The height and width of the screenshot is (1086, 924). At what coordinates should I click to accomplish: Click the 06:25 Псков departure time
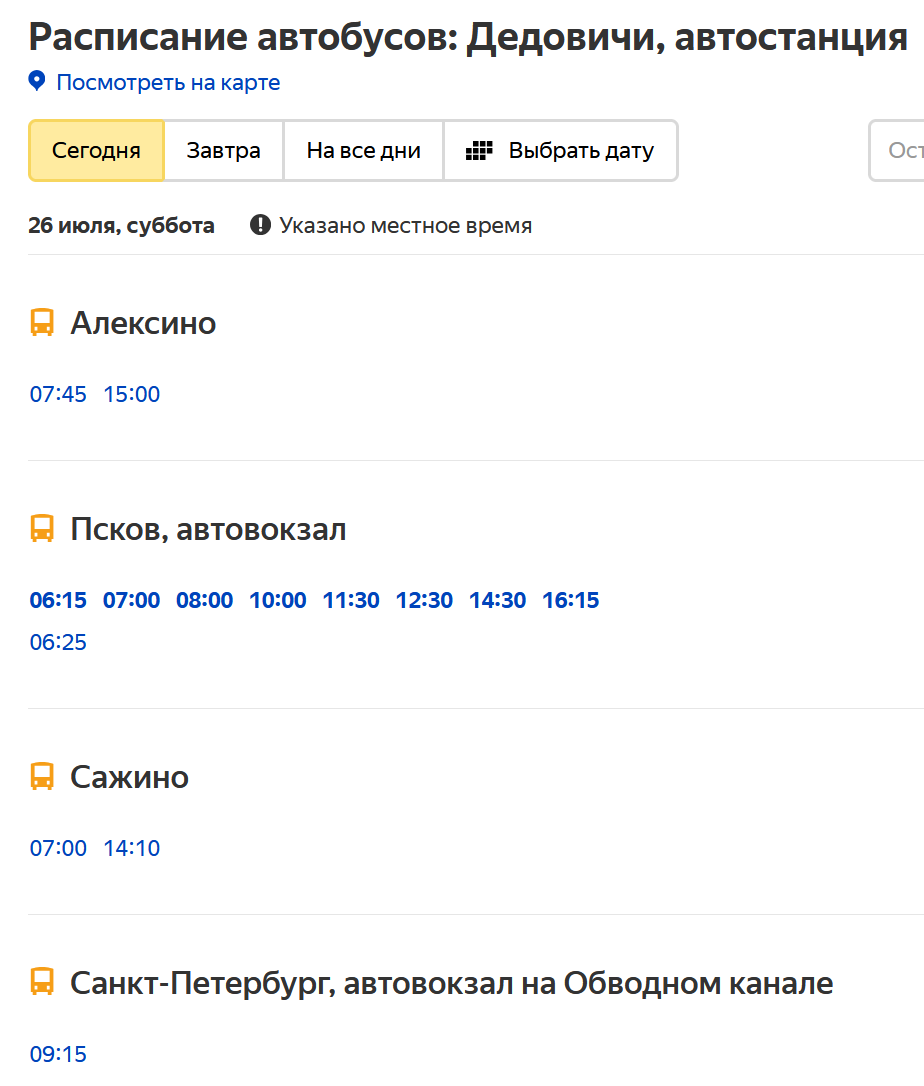point(58,642)
